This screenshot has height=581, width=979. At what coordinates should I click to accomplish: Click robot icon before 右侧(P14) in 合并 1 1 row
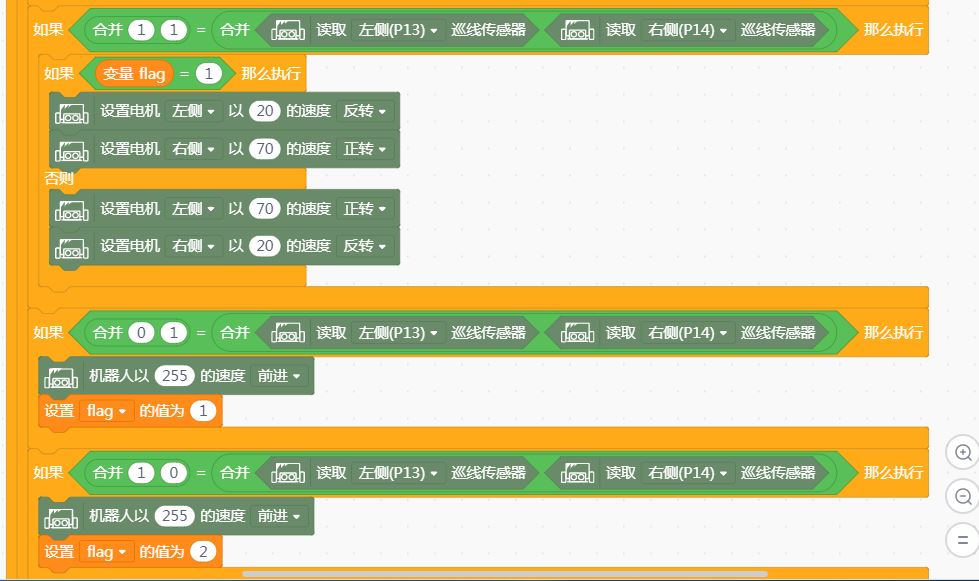tap(578, 29)
